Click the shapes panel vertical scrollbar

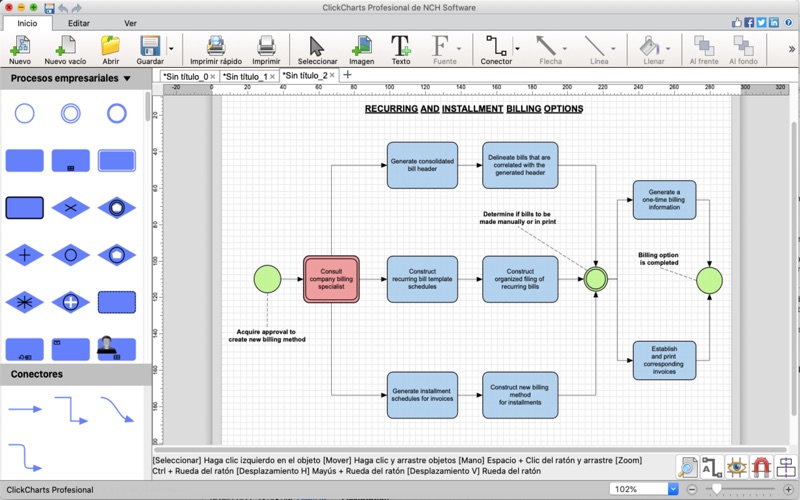click(x=148, y=106)
